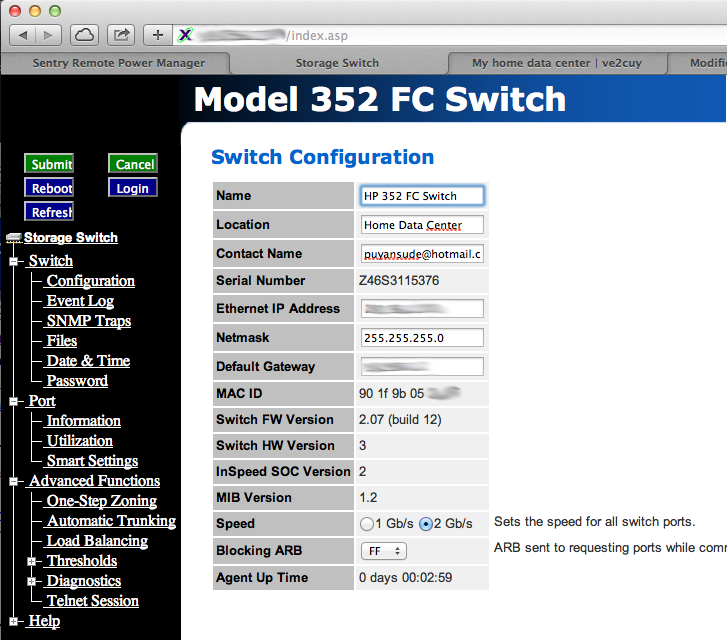Open the Utilization link
The width and height of the screenshot is (727, 640).
pyautogui.click(x=80, y=441)
